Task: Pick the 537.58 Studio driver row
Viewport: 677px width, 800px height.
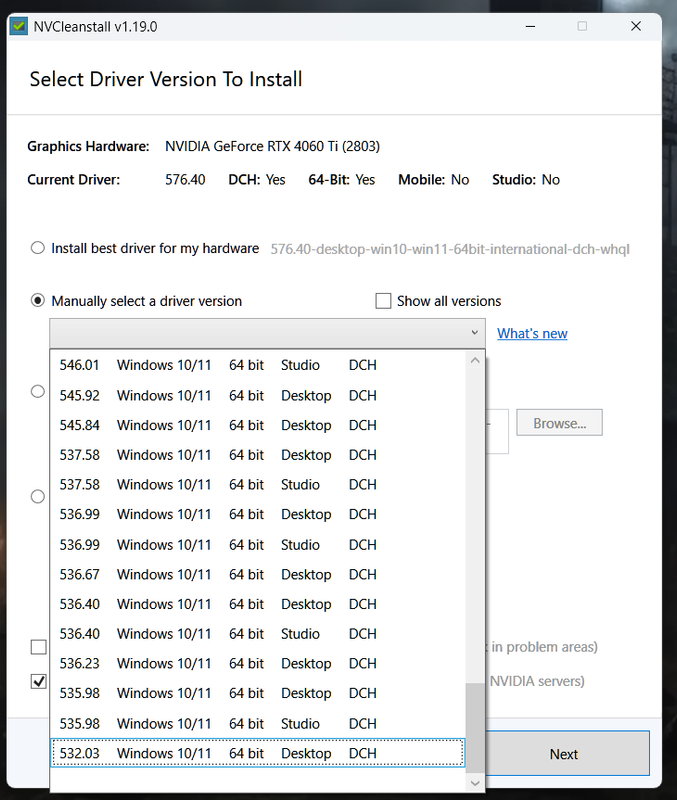Action: pyautogui.click(x=258, y=484)
